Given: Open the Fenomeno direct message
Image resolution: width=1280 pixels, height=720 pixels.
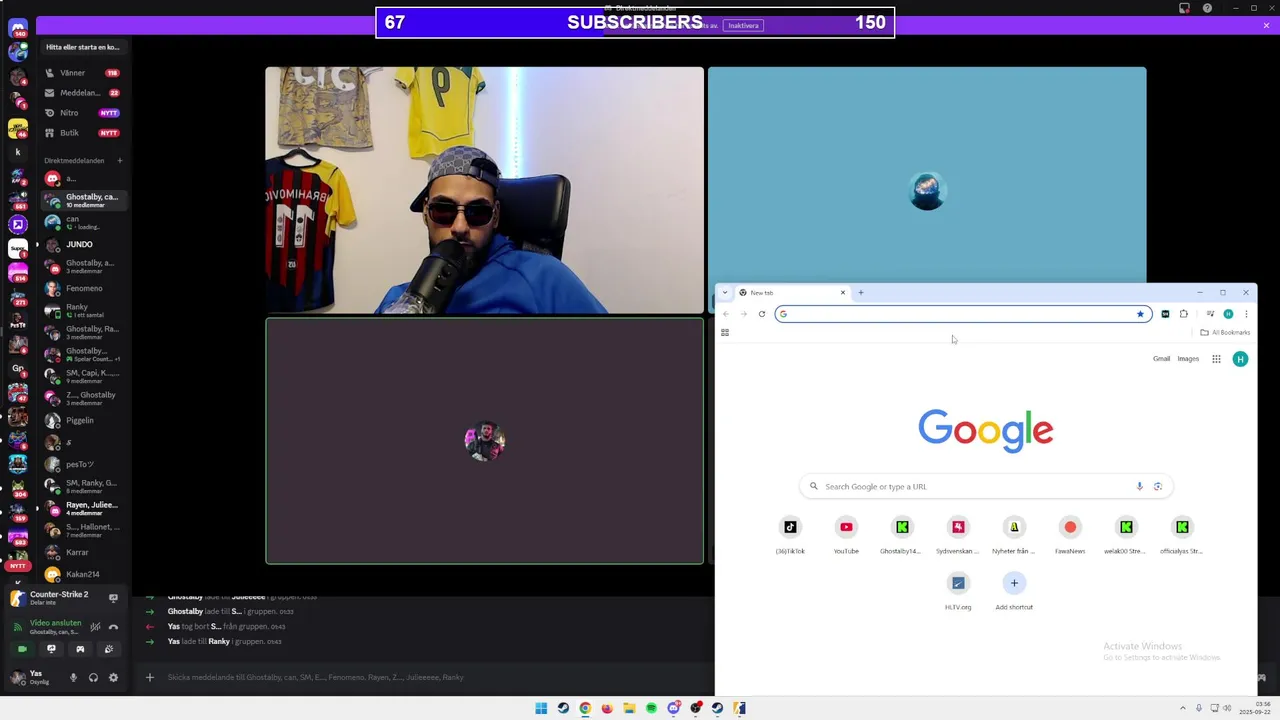Looking at the screenshot, I should 82,289.
